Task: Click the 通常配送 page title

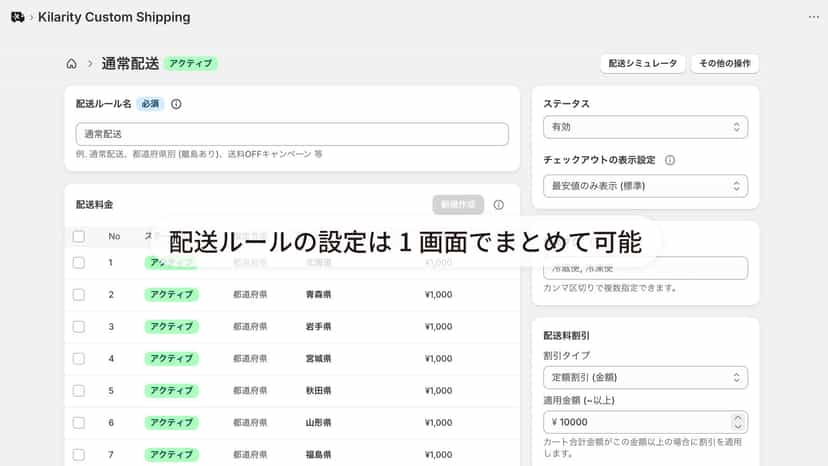Action: coord(130,64)
